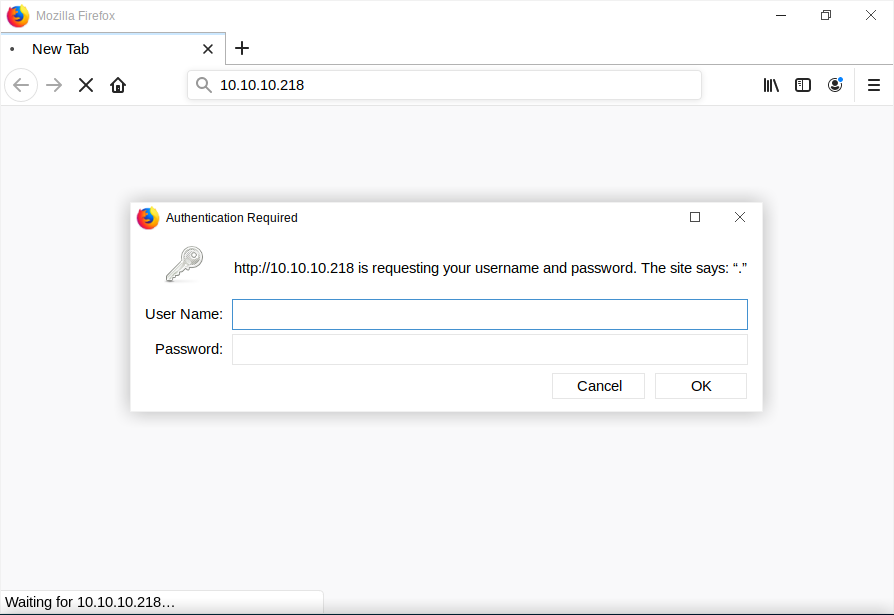
Task: Click the Firefox logo in dialog title
Action: click(148, 218)
